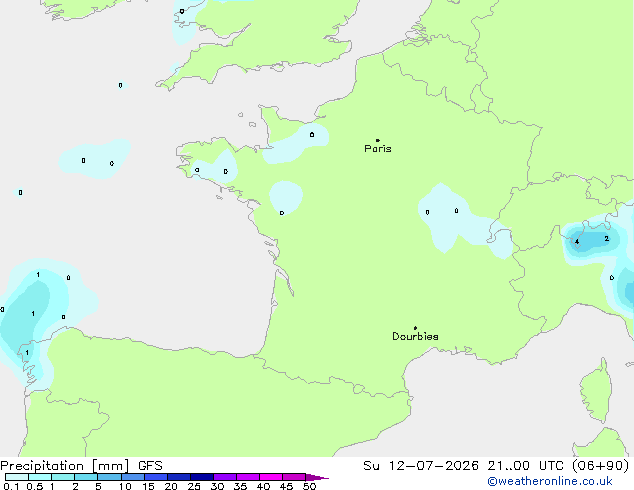
Task: Click the '30' legend scale value
Action: (217, 486)
